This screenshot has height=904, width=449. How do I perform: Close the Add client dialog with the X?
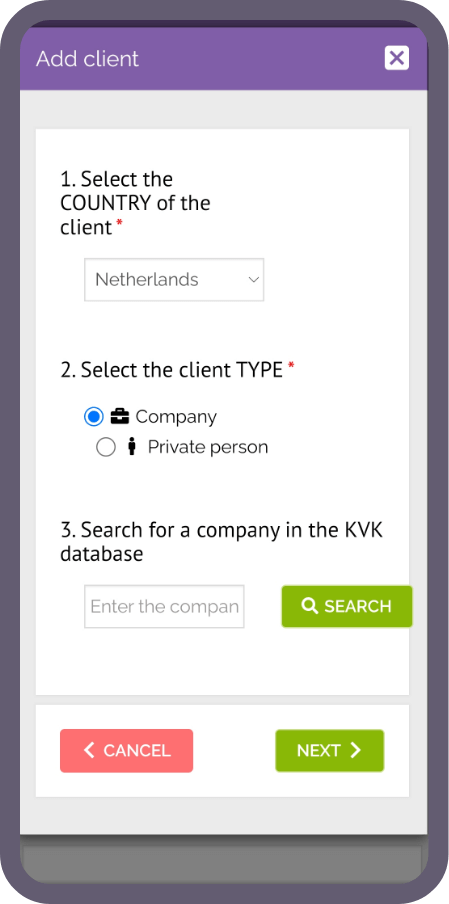(x=397, y=58)
